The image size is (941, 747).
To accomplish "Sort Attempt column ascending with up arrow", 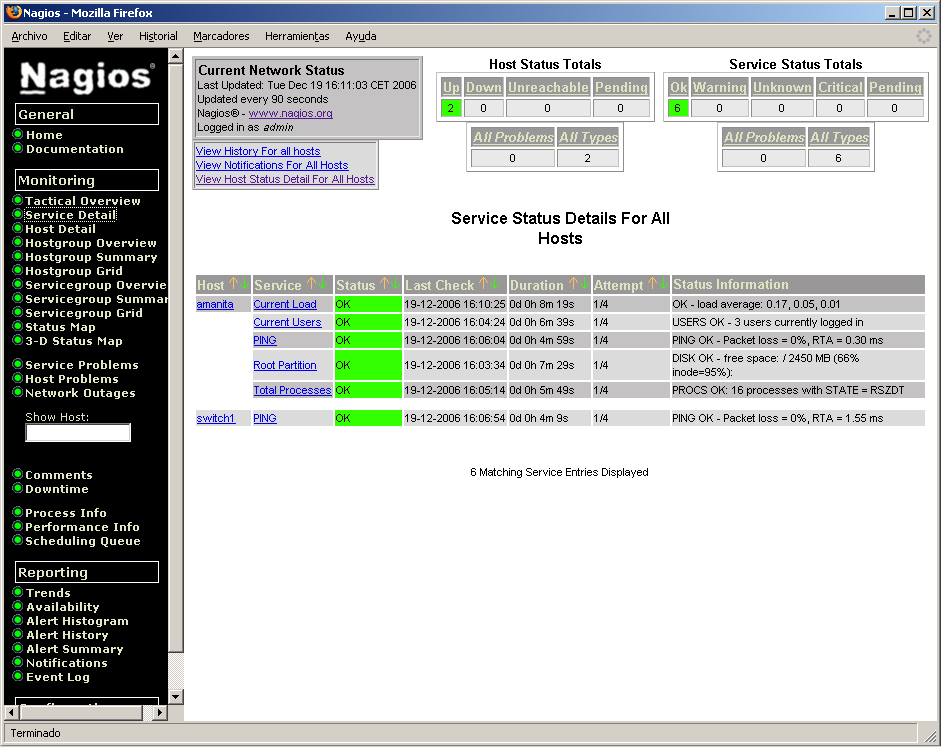I will (x=652, y=283).
